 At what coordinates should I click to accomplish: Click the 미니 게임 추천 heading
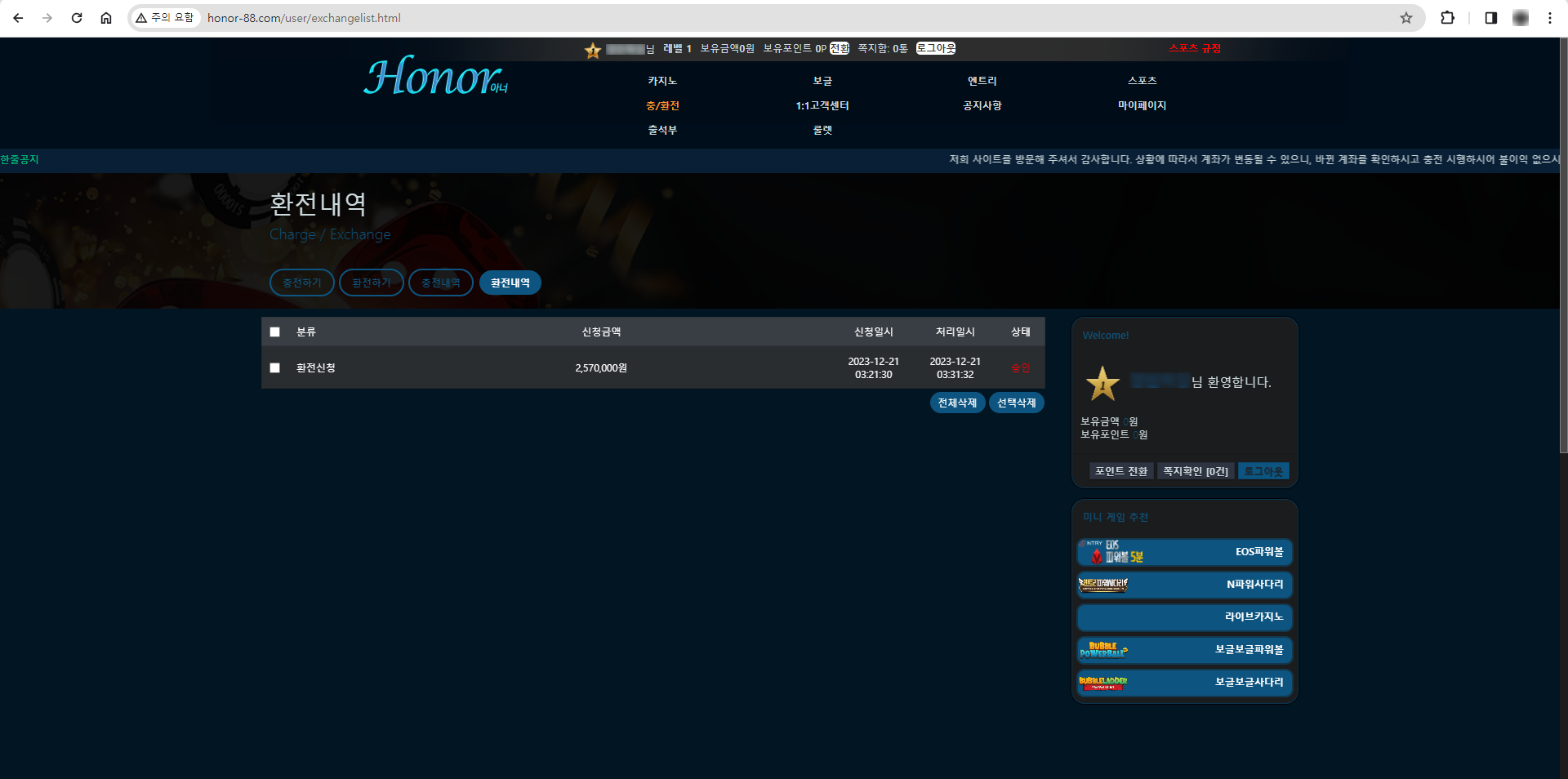coord(1116,518)
